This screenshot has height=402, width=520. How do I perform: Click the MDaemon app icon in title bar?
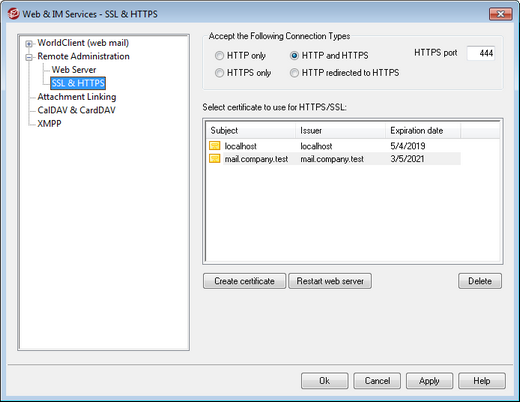point(13,14)
